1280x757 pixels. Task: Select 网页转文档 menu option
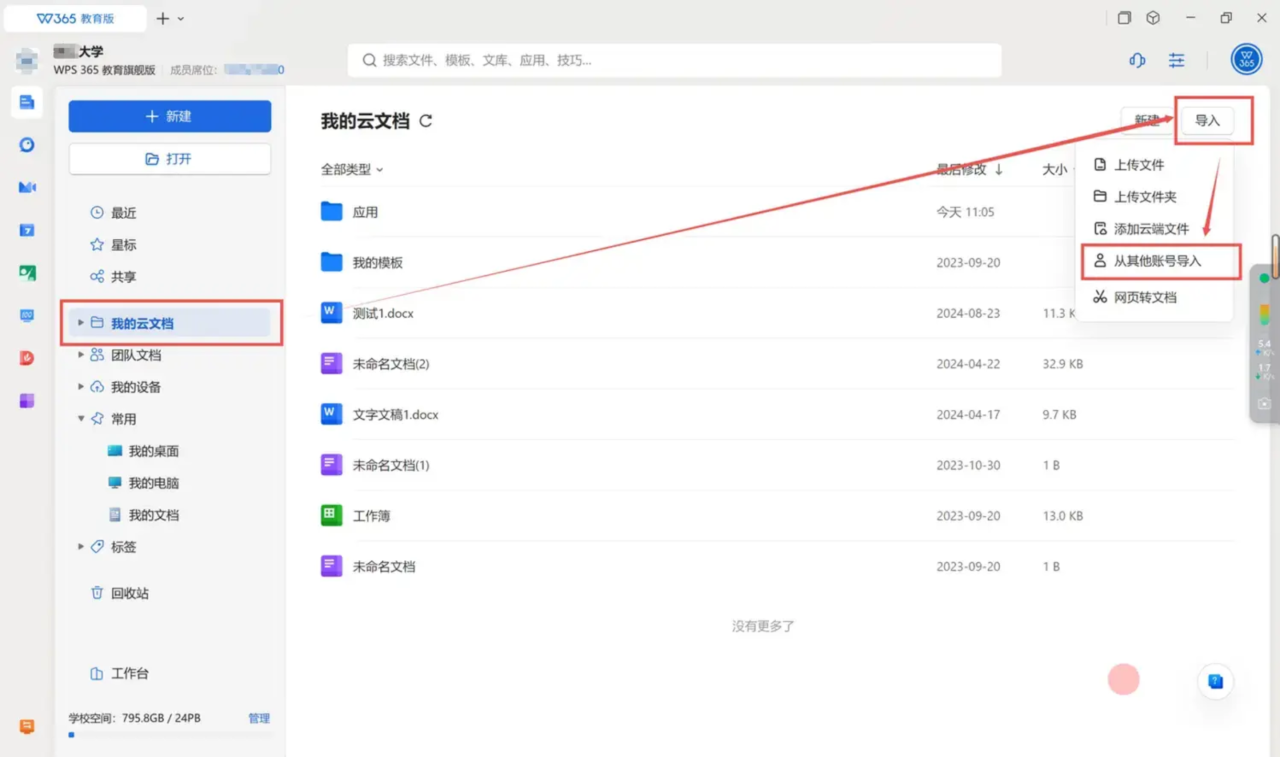tap(1145, 297)
